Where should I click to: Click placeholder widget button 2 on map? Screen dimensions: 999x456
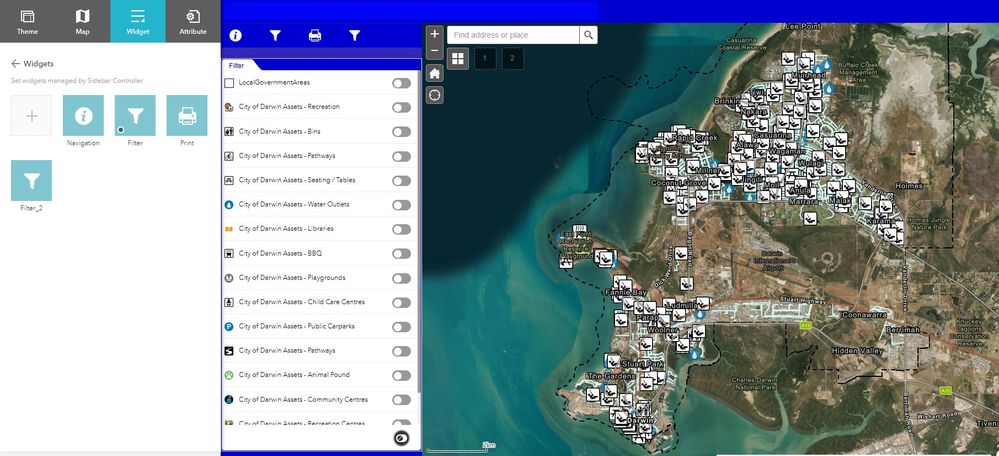click(x=513, y=59)
